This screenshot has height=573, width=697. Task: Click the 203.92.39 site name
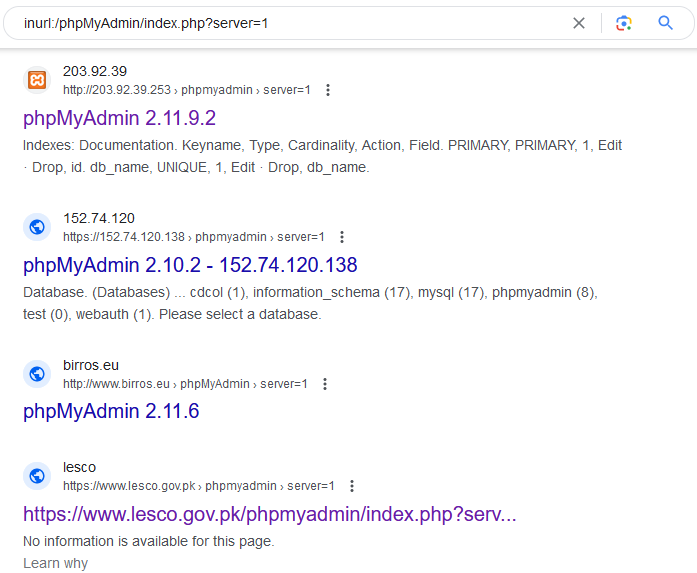click(x=95, y=71)
